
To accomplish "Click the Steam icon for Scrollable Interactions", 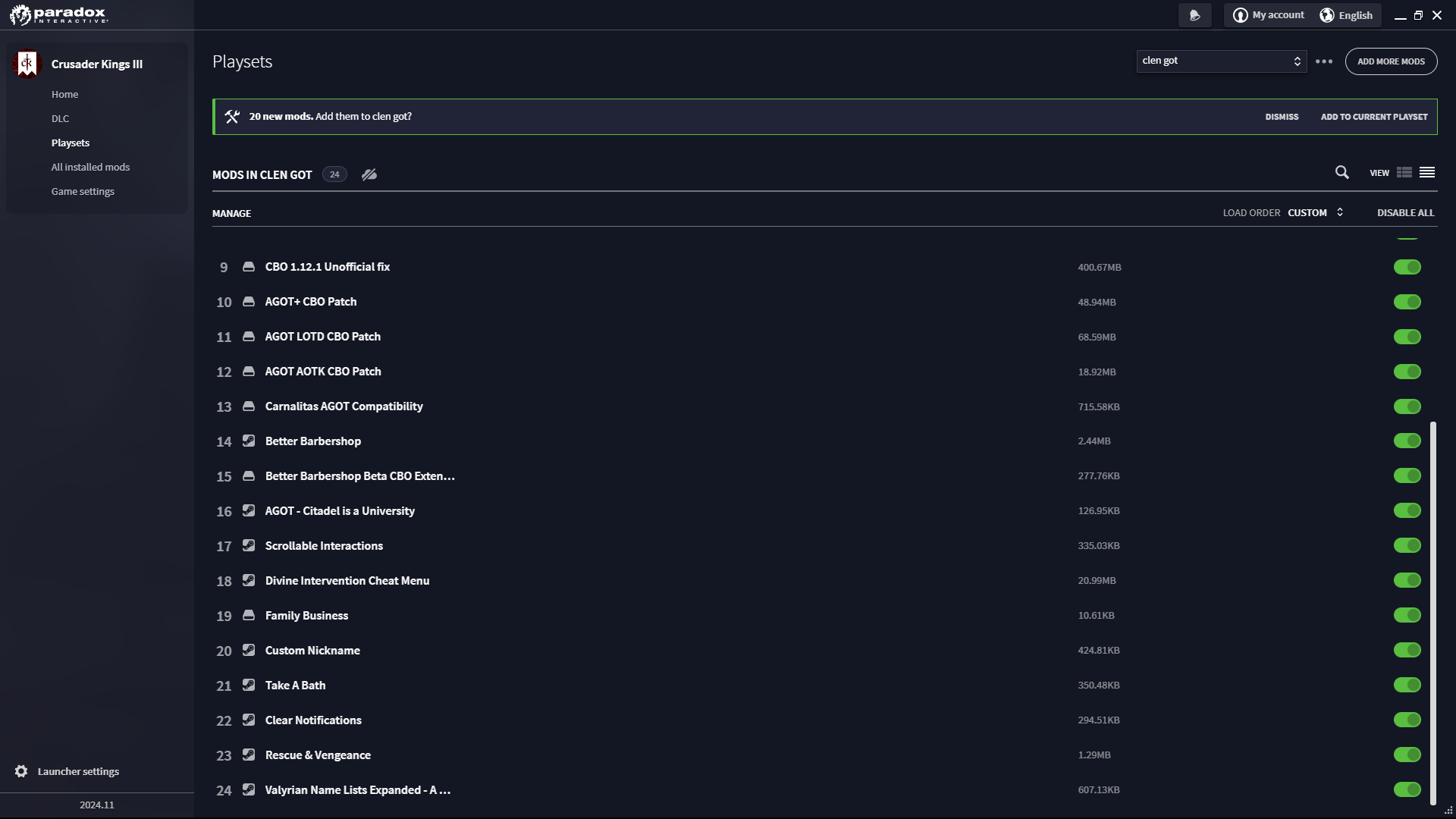I will point(249,546).
